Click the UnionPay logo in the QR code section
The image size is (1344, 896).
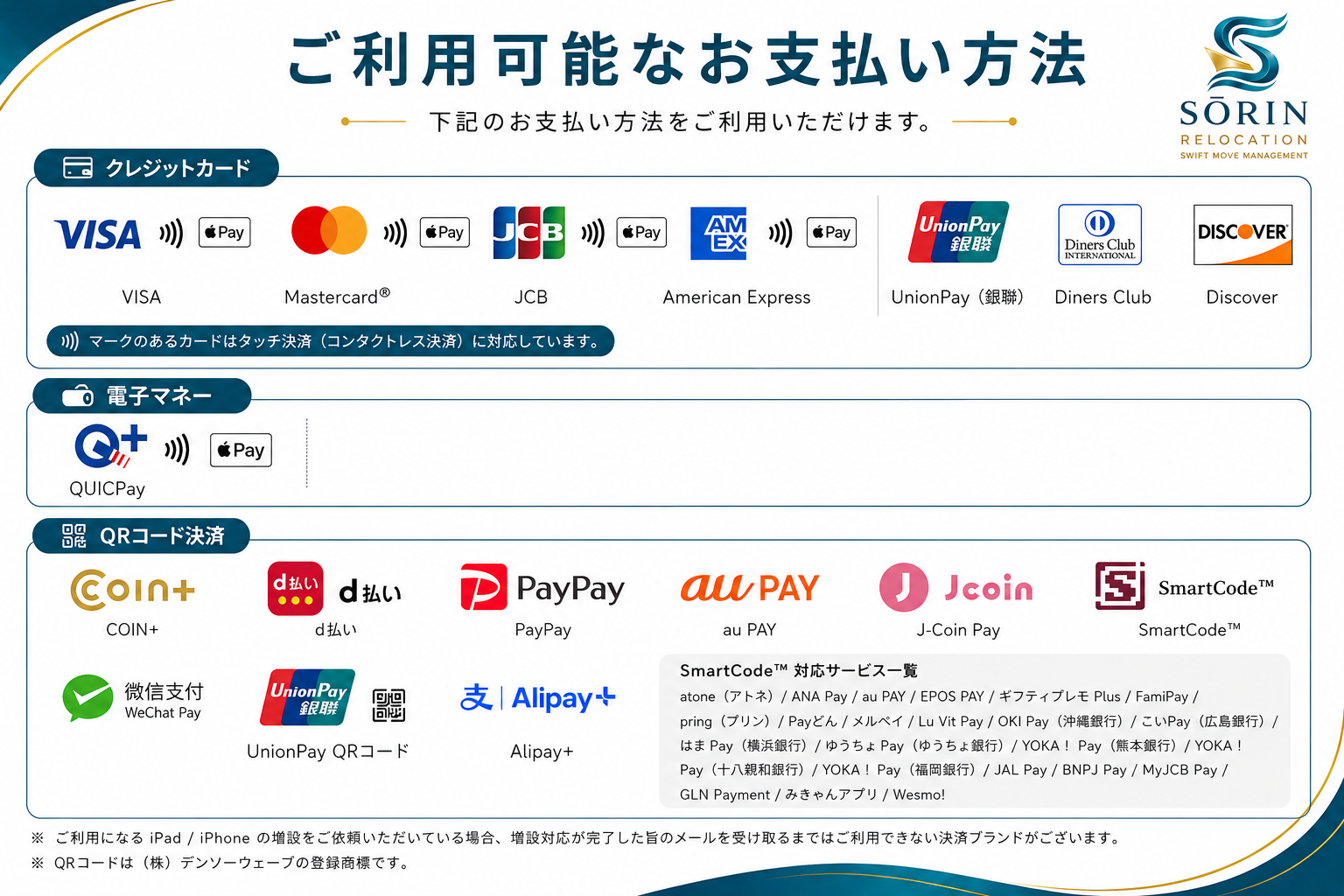[308, 697]
